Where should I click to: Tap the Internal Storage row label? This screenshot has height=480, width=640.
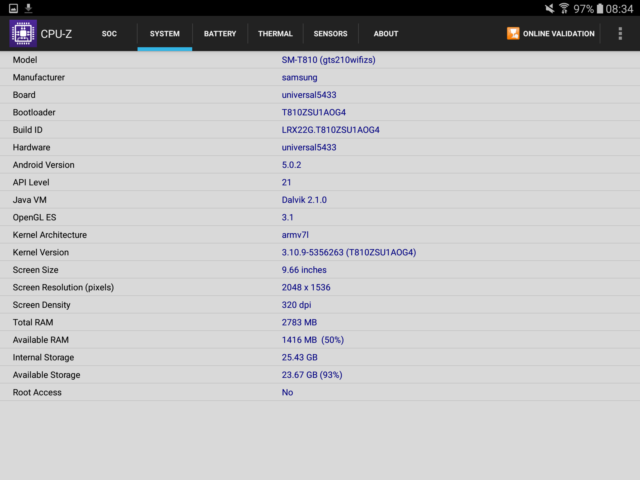coord(43,358)
